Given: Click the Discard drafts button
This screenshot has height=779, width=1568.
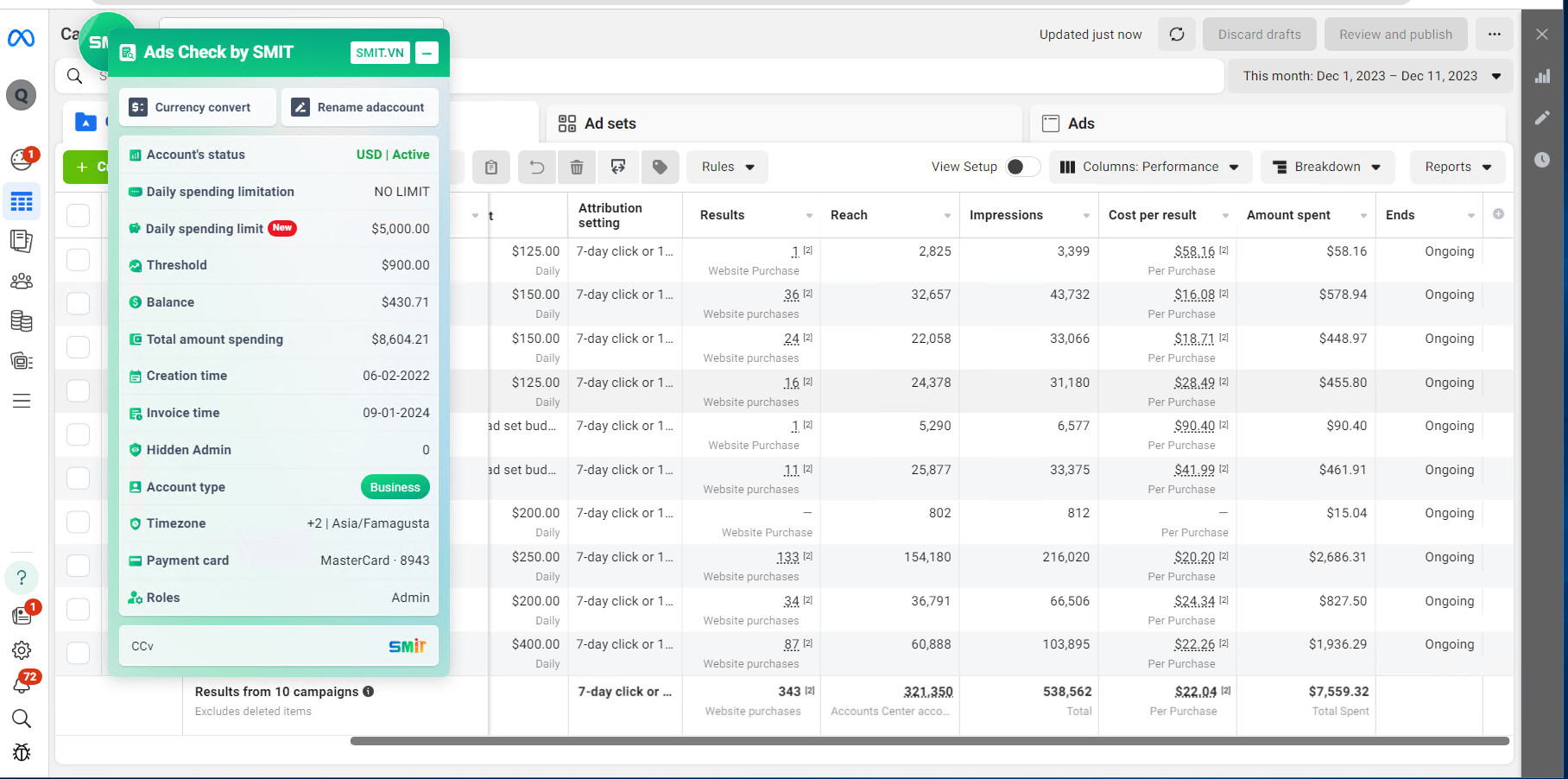Looking at the screenshot, I should (x=1259, y=35).
